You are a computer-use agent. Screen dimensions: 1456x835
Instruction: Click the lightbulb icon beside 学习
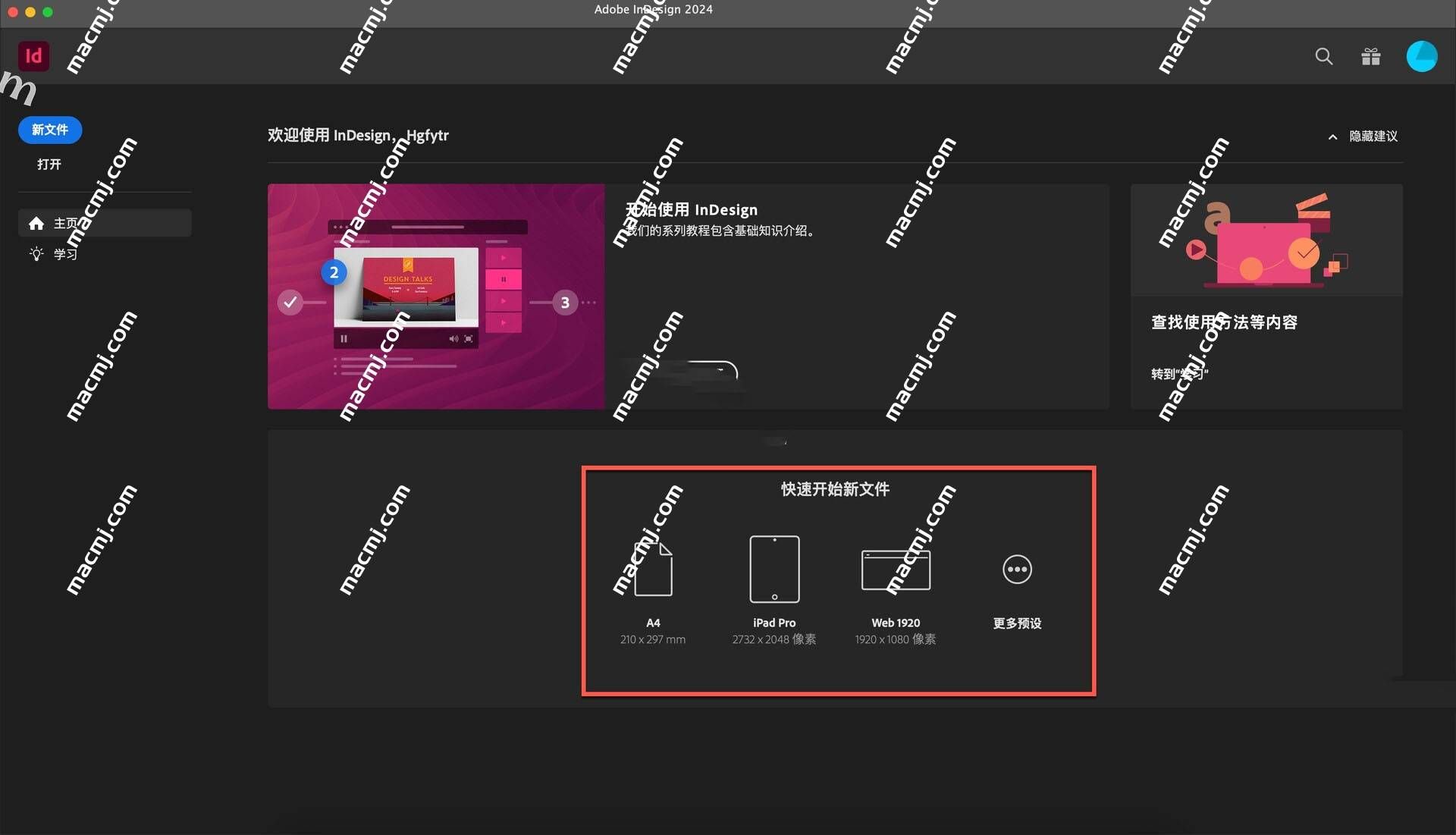[x=36, y=253]
